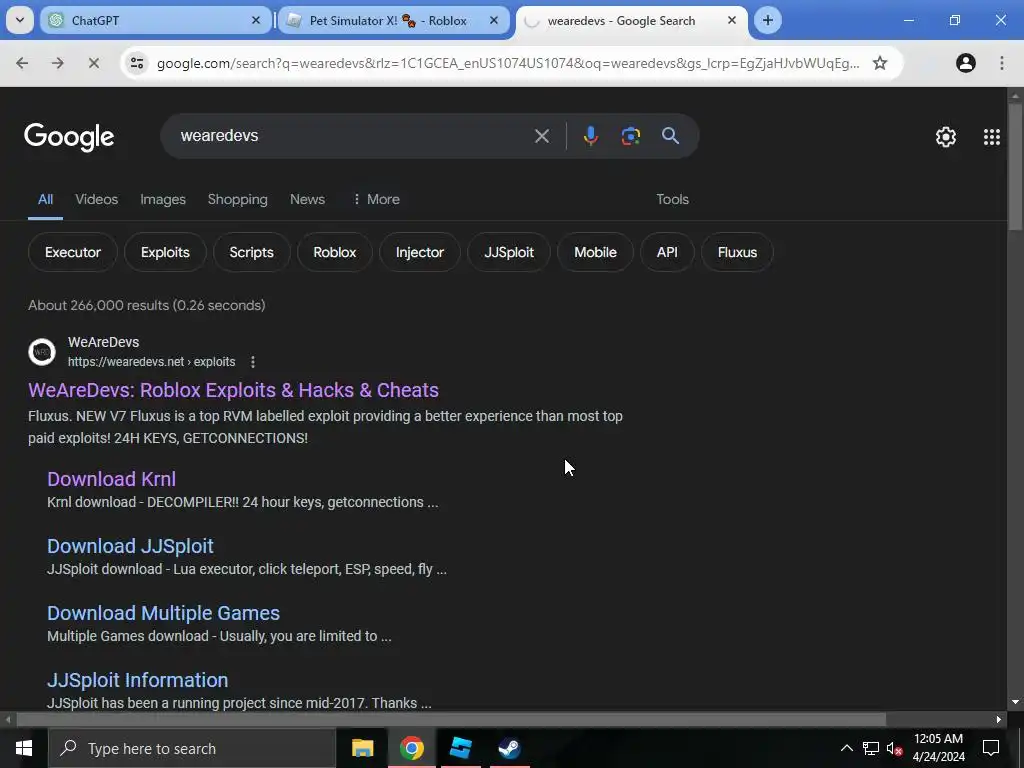The height and width of the screenshot is (768, 1024).
Task: Click the WeAreDevs site favicon
Action: pyautogui.click(x=42, y=352)
